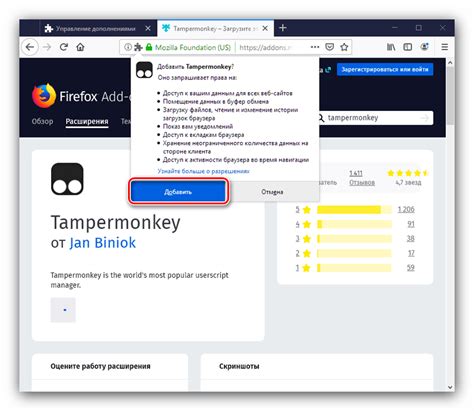Open the 17 two-star reviews count

[411, 253]
